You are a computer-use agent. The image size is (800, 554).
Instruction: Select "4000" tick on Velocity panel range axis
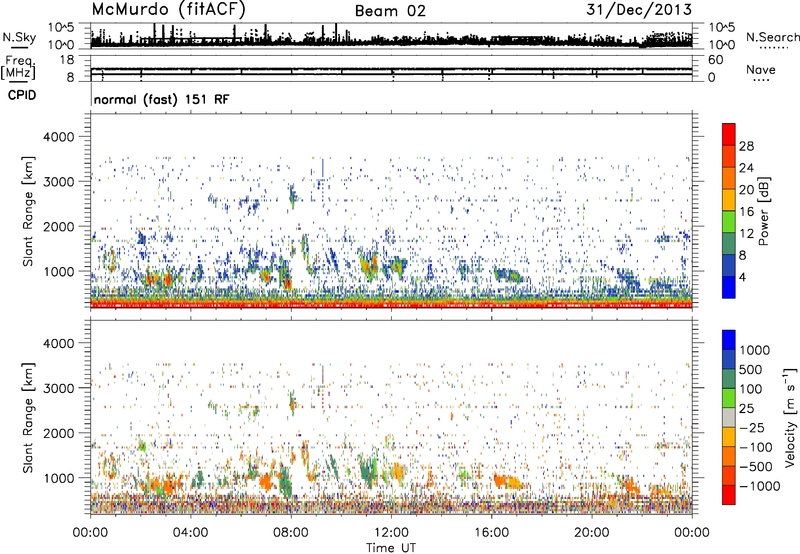[58, 343]
